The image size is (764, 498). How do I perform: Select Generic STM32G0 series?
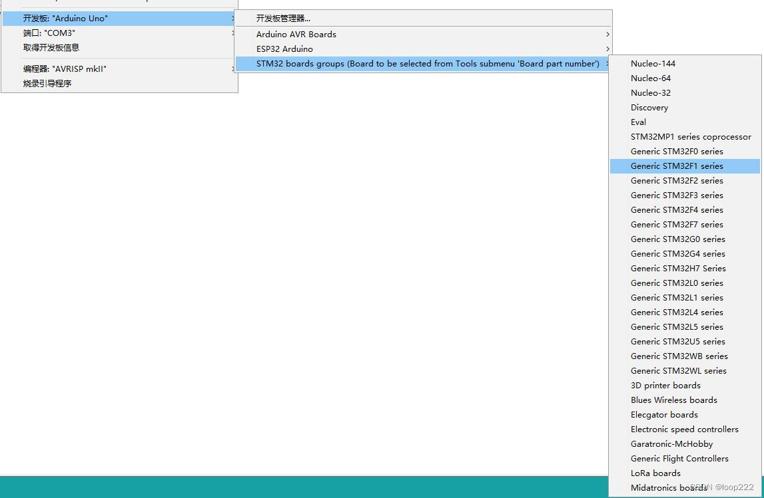click(x=685, y=239)
